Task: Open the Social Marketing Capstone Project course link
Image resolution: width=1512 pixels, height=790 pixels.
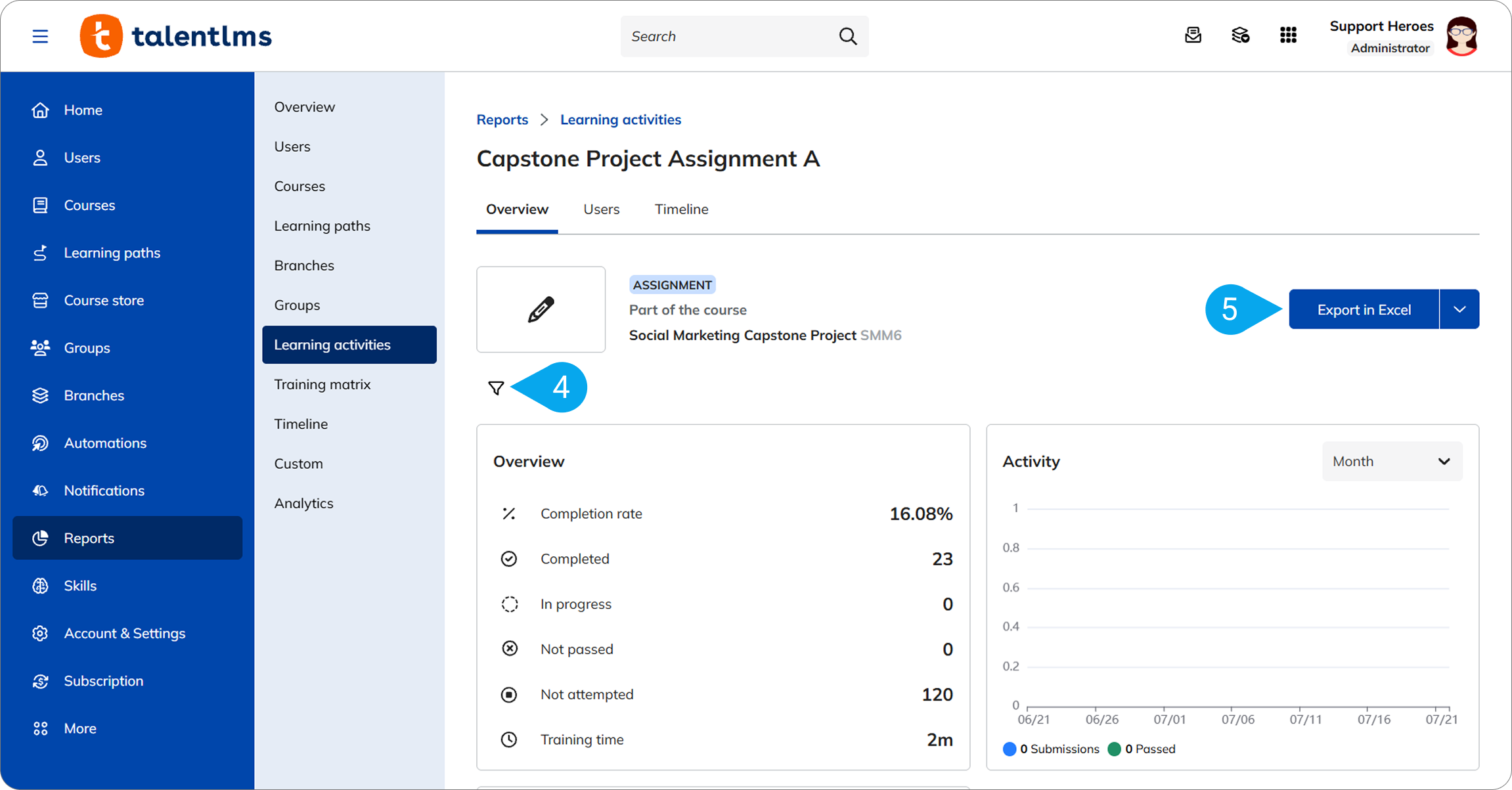Action: (x=742, y=336)
